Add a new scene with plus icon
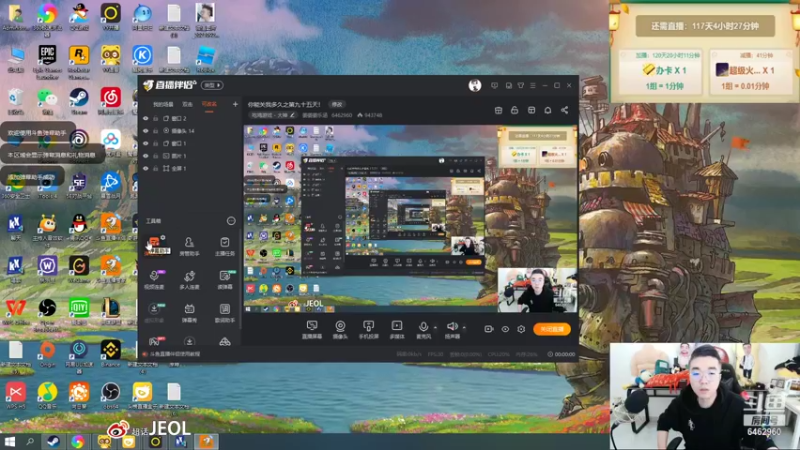The width and height of the screenshot is (800, 450). [235, 104]
